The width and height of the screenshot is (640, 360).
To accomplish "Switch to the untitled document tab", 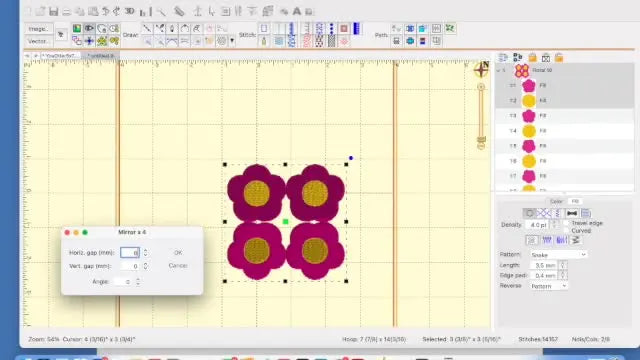I will (x=100, y=56).
